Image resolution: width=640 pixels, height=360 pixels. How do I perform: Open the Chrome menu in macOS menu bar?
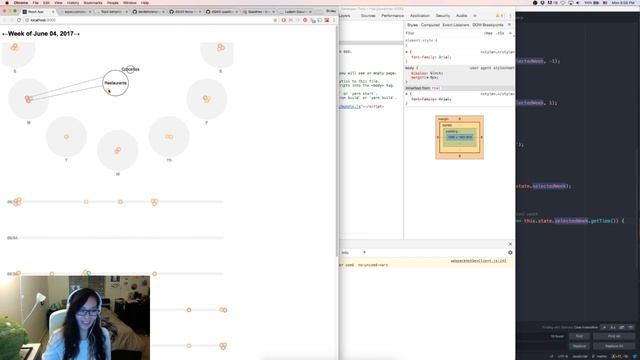tap(21, 2)
